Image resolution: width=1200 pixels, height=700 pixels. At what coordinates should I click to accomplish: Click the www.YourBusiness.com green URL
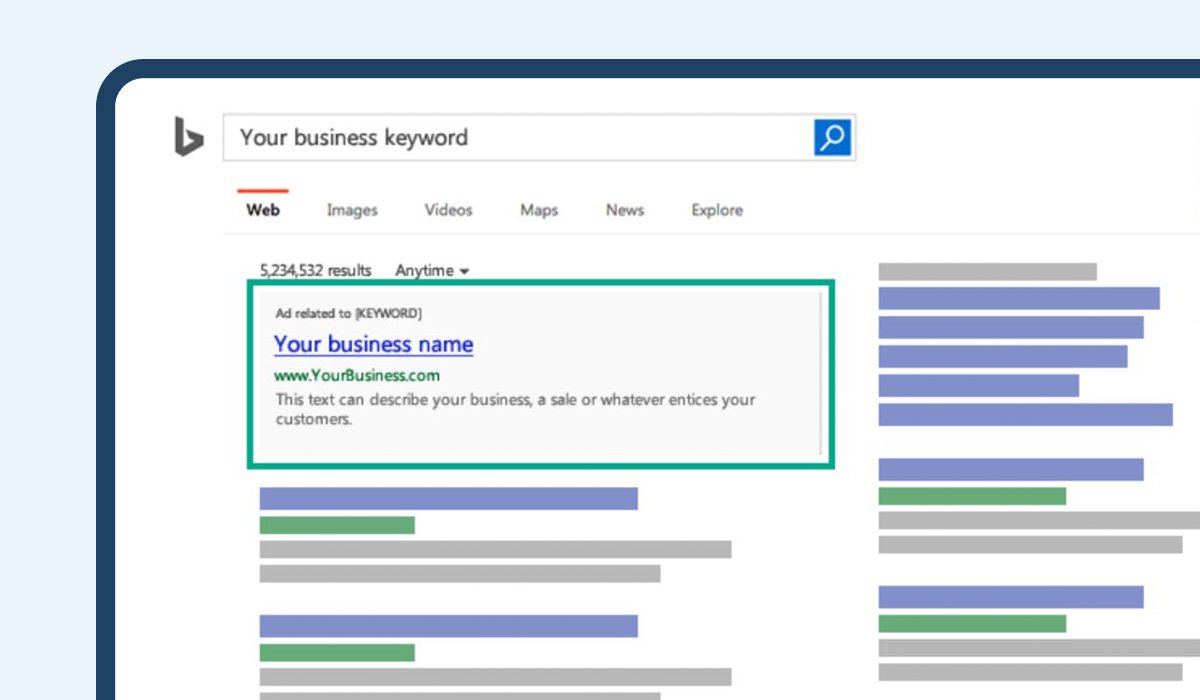pos(357,376)
